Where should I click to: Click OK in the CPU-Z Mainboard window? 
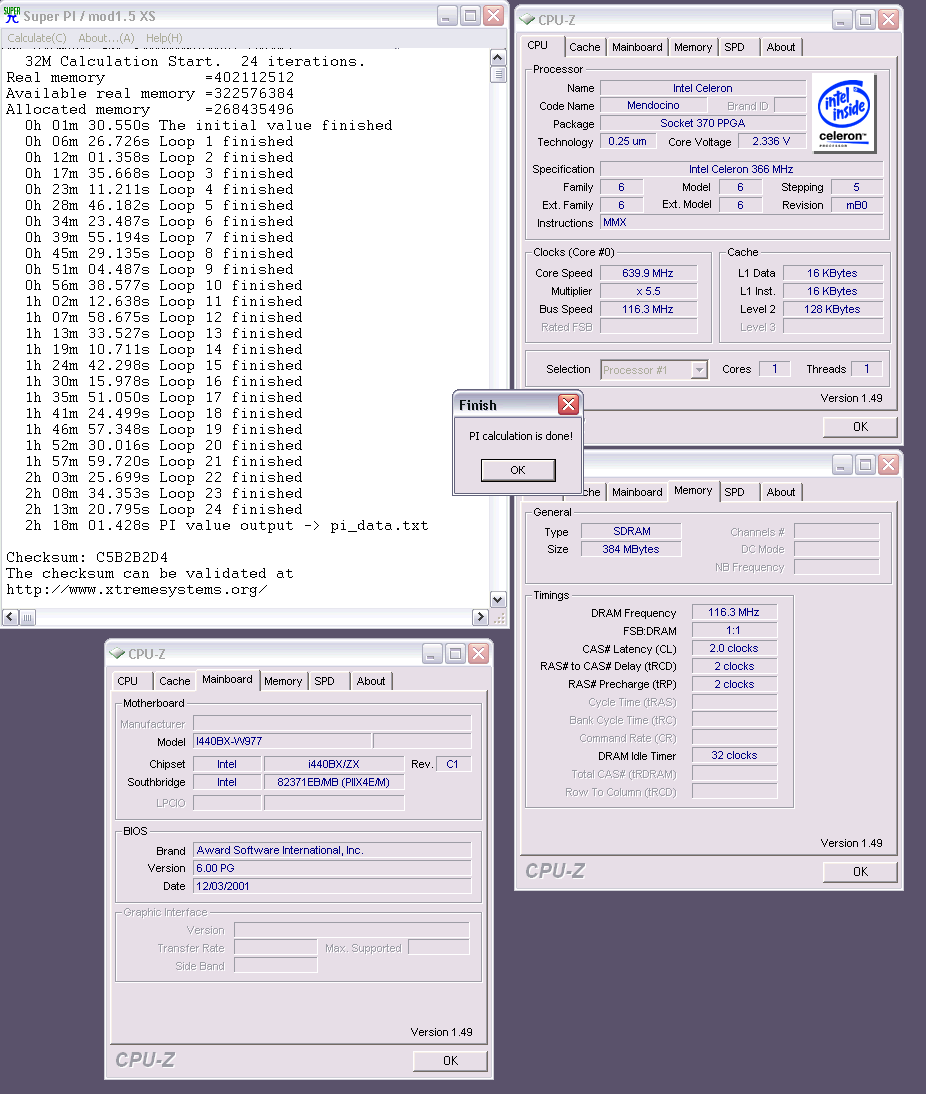click(x=450, y=1061)
